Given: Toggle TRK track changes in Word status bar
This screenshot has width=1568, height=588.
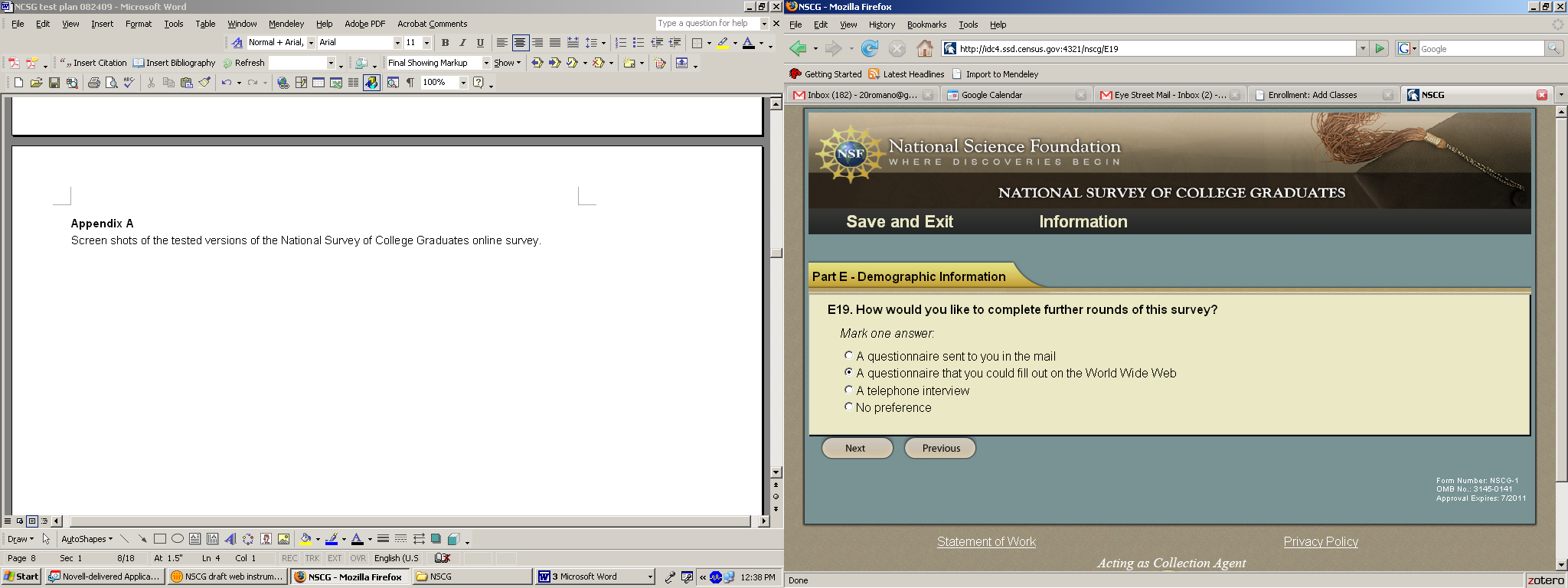Looking at the screenshot, I should (312, 559).
